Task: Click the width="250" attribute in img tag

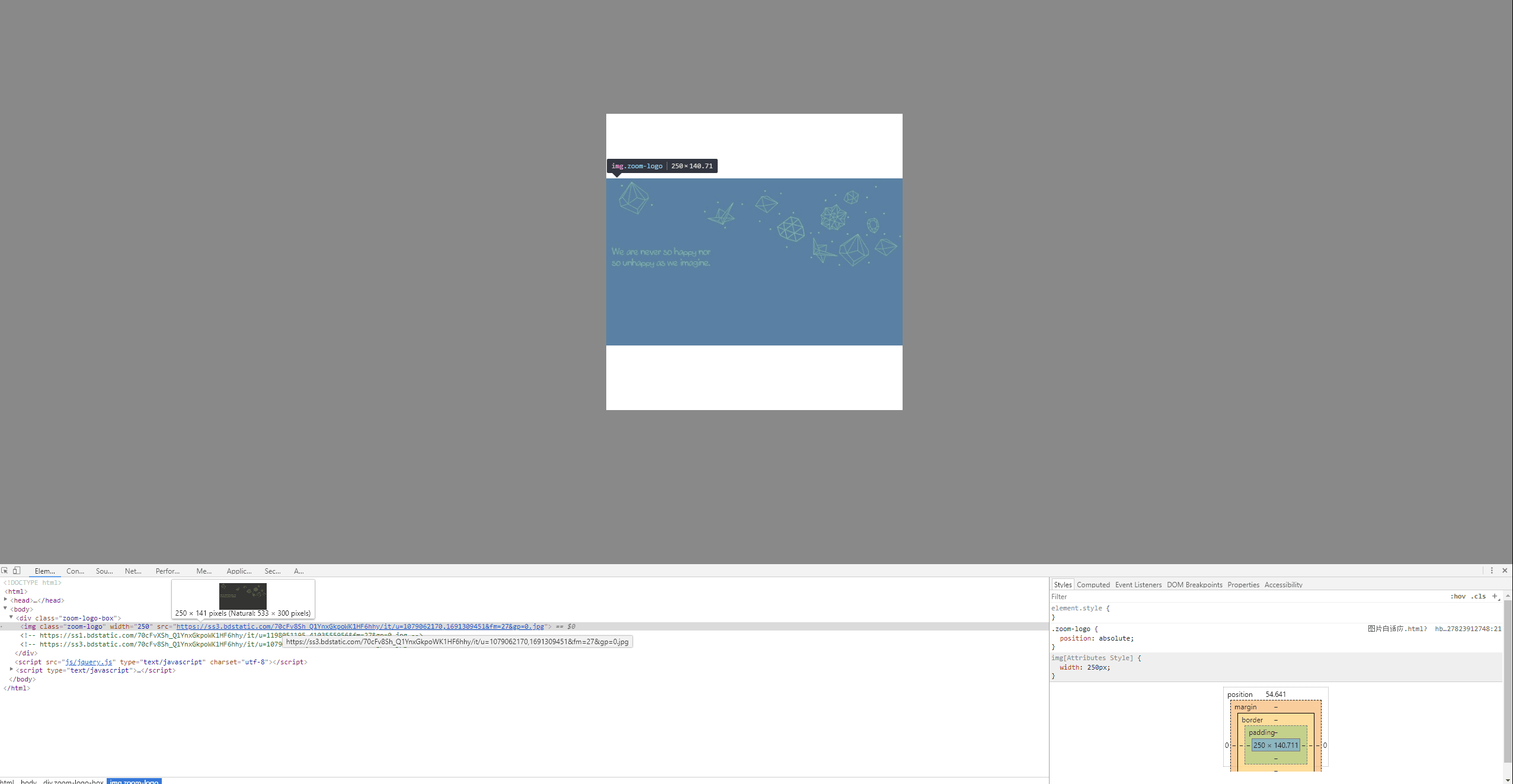Action: pos(131,626)
